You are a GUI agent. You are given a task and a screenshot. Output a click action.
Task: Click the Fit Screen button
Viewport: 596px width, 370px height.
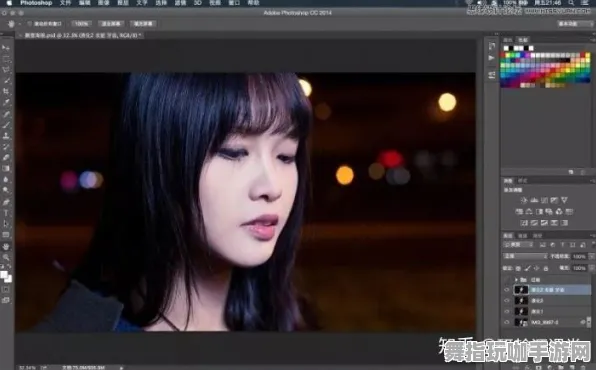click(111, 24)
